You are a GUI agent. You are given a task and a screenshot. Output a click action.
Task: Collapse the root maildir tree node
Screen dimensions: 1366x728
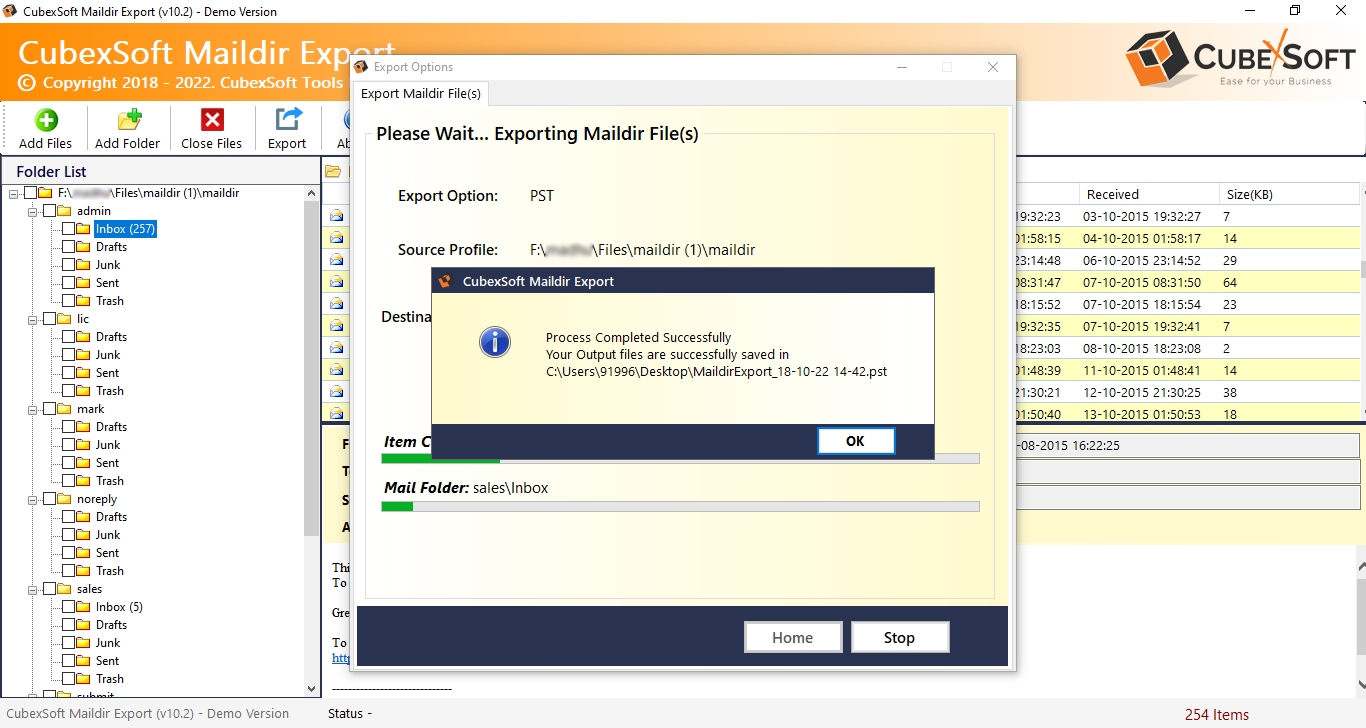coord(14,193)
